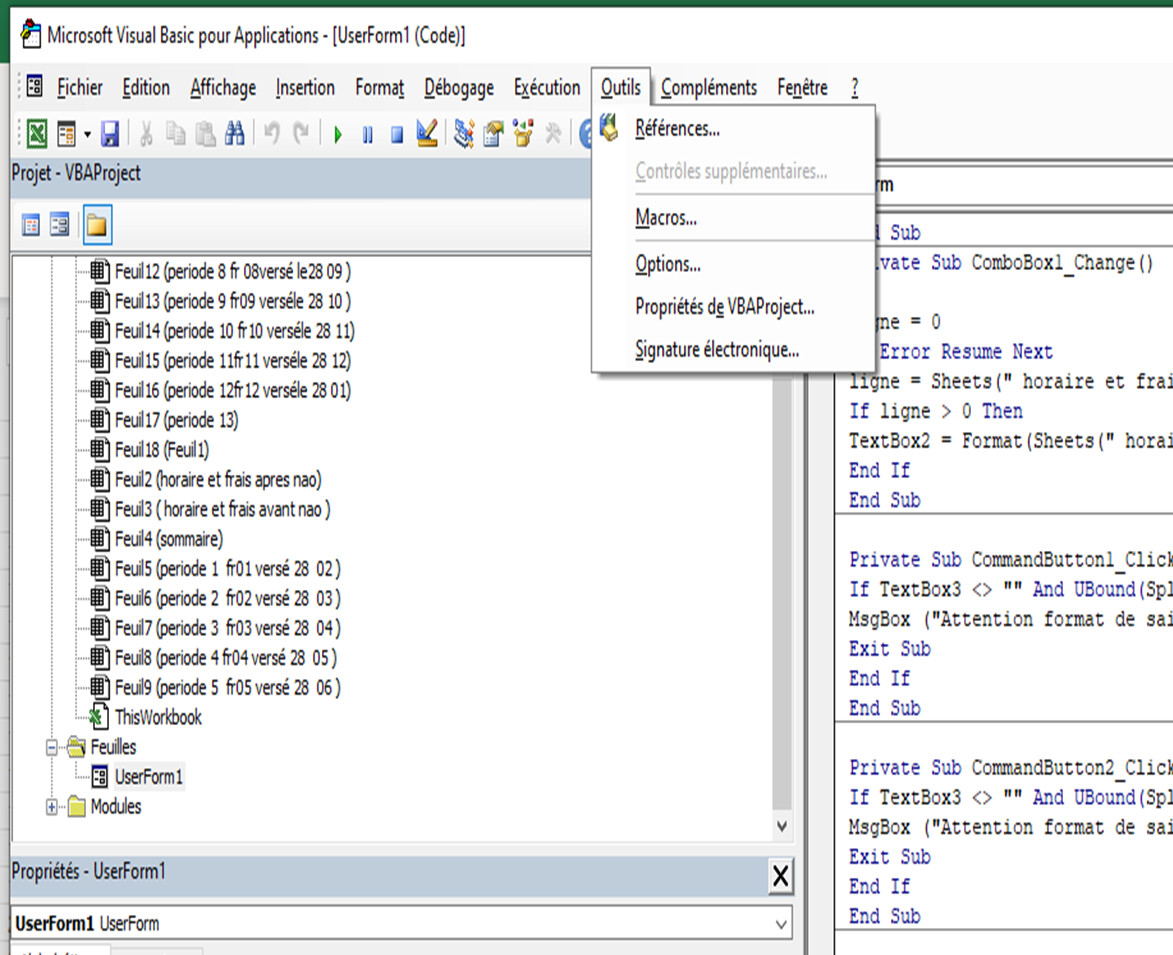Expand the Modules folder node
This screenshot has width=1173, height=955.
click(52, 807)
